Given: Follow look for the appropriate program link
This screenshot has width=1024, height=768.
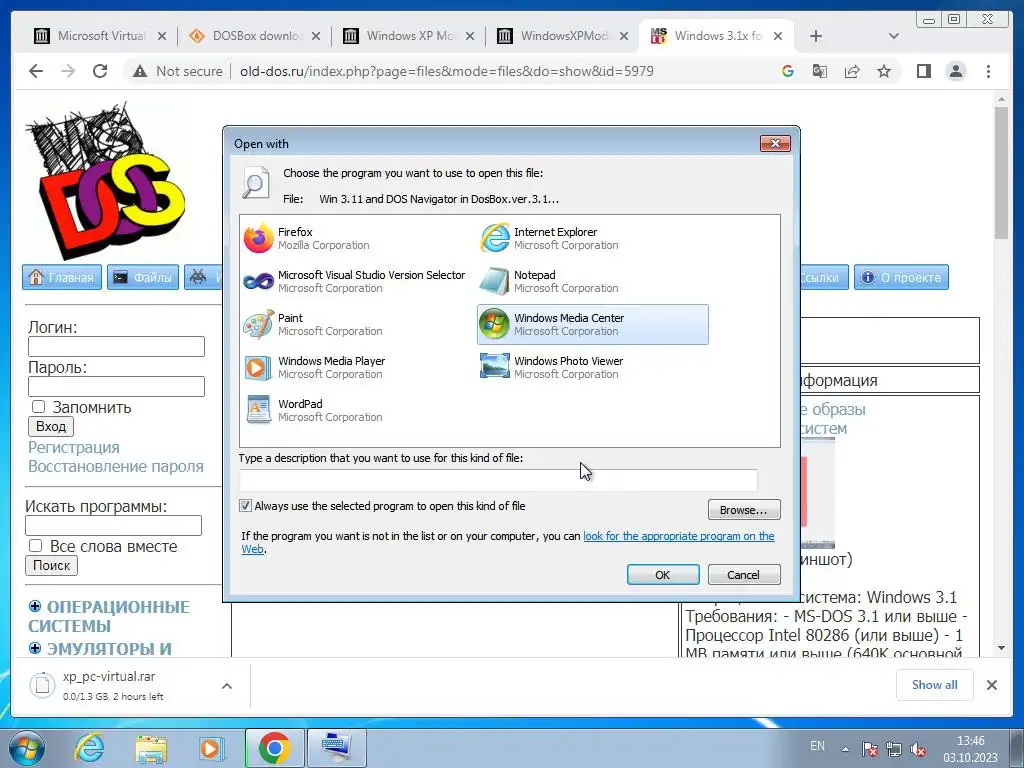Looking at the screenshot, I should [x=679, y=536].
